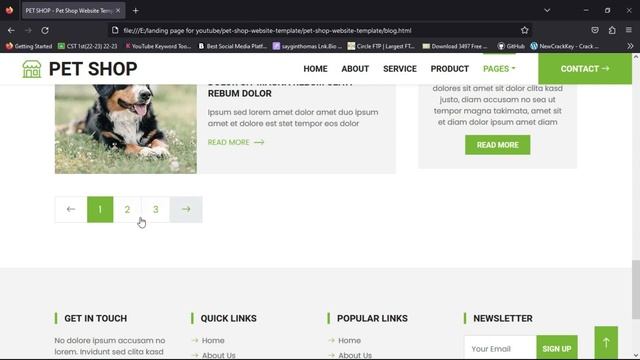This screenshot has height=360, width=640.
Task: Open the Pocket save icon in the toolbar
Action: (x=595, y=30)
